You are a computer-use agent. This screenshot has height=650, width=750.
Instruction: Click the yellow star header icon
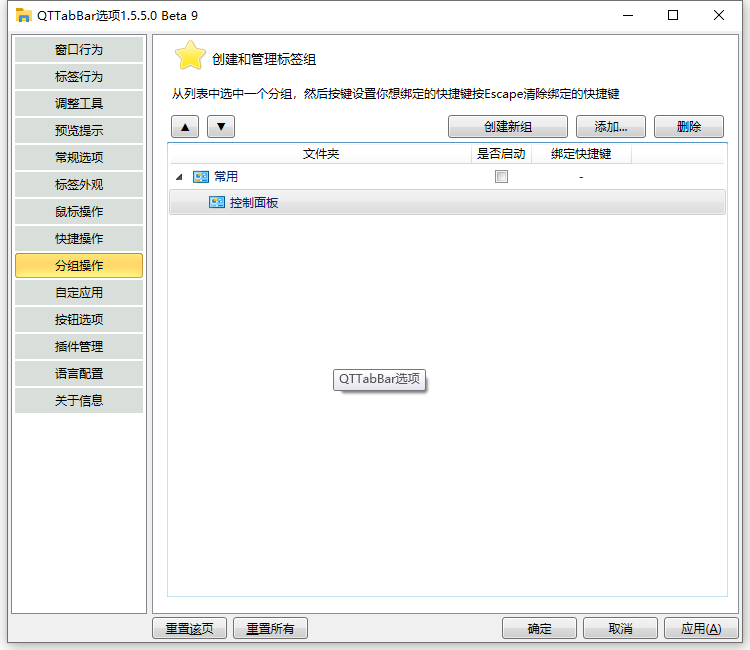coord(190,56)
